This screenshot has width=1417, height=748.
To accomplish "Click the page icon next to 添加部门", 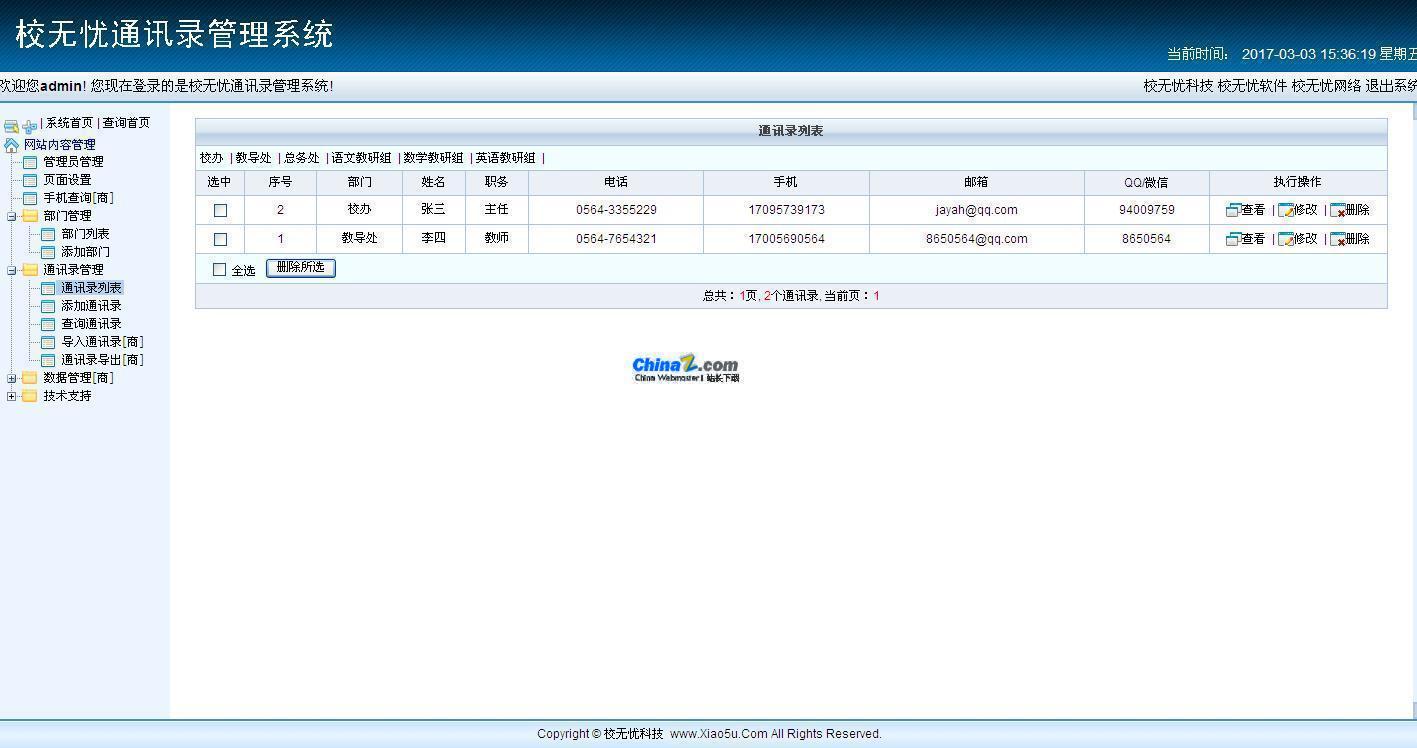I will click(48, 252).
